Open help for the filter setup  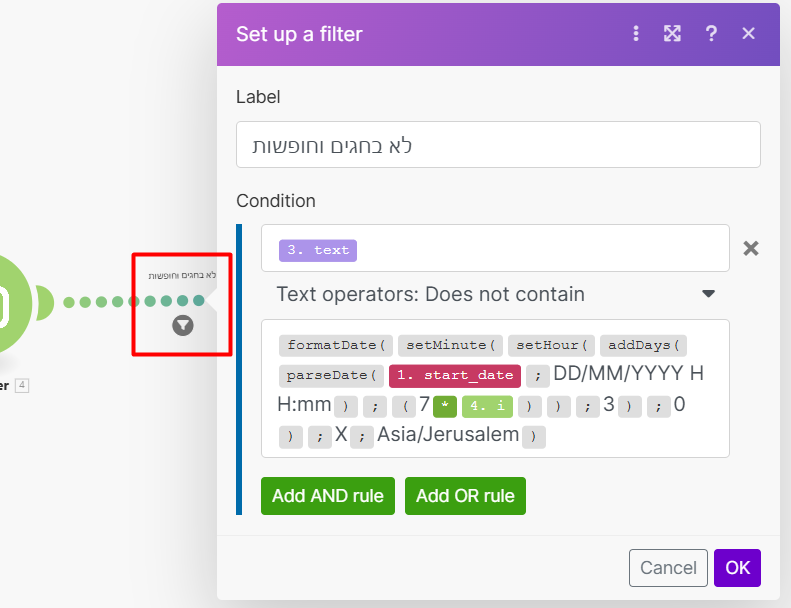(x=711, y=34)
